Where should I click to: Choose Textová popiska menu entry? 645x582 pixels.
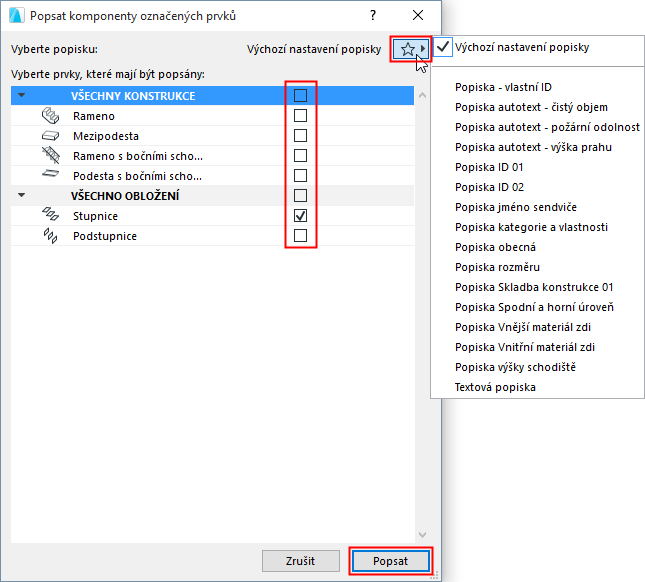point(495,387)
